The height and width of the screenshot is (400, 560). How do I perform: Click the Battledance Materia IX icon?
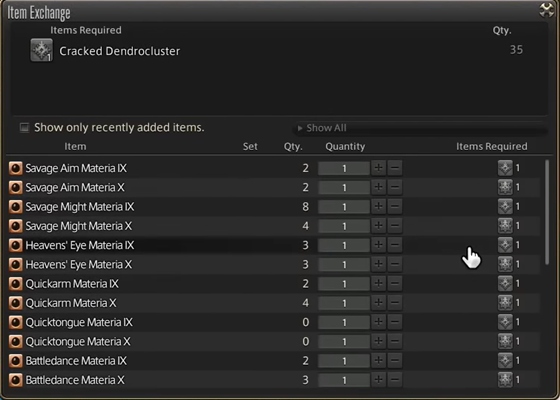tap(15, 361)
